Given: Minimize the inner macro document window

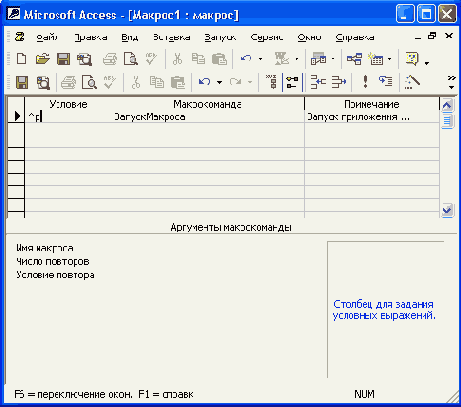Looking at the screenshot, I should 418,37.
